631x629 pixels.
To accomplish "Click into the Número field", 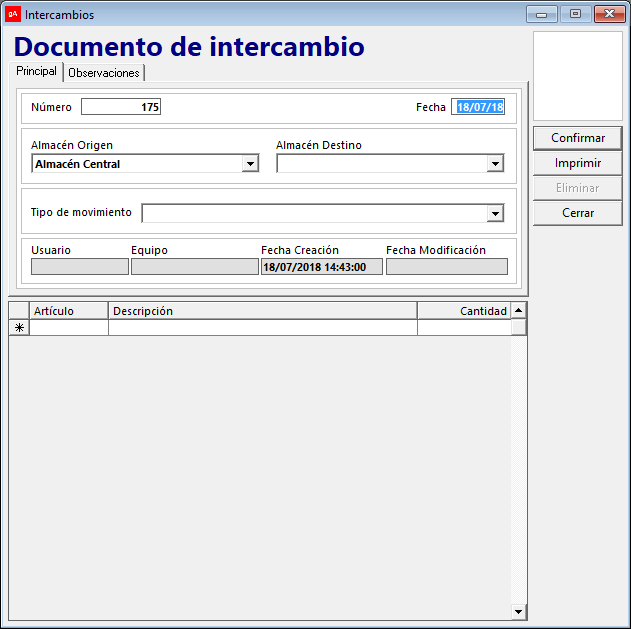I will [120, 107].
